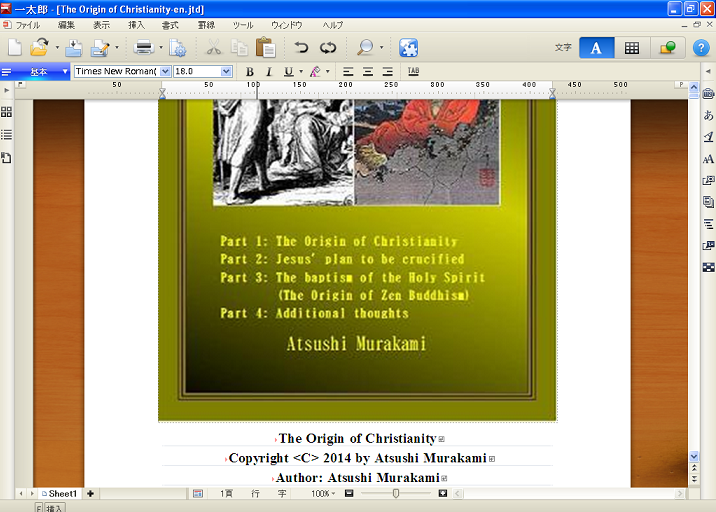Image resolution: width=716 pixels, height=512 pixels.
Task: Toggle Italic formatting
Action: pyautogui.click(x=268, y=72)
